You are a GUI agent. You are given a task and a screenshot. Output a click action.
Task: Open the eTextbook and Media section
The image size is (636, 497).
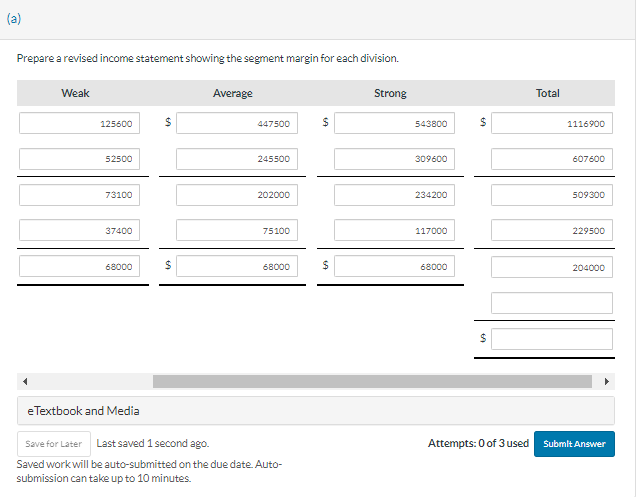[316, 411]
